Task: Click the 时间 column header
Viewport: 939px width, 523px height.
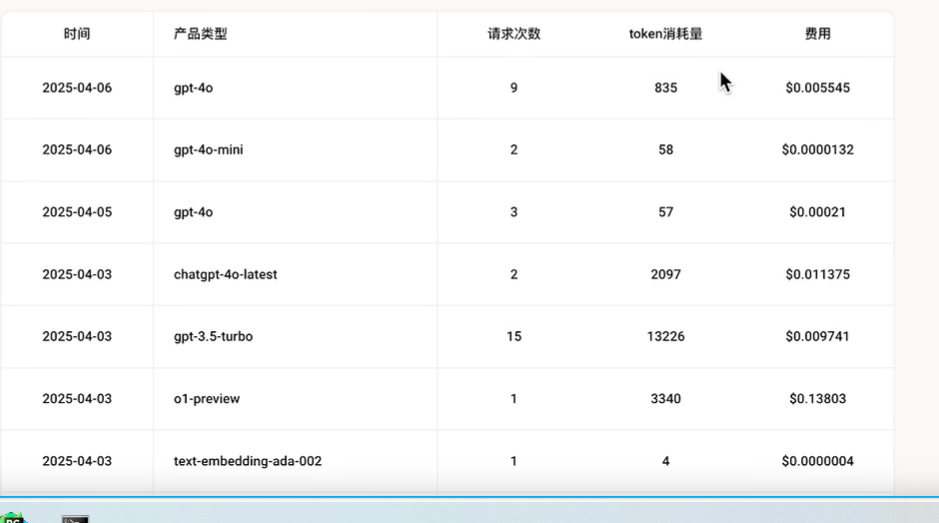Action: (x=77, y=34)
